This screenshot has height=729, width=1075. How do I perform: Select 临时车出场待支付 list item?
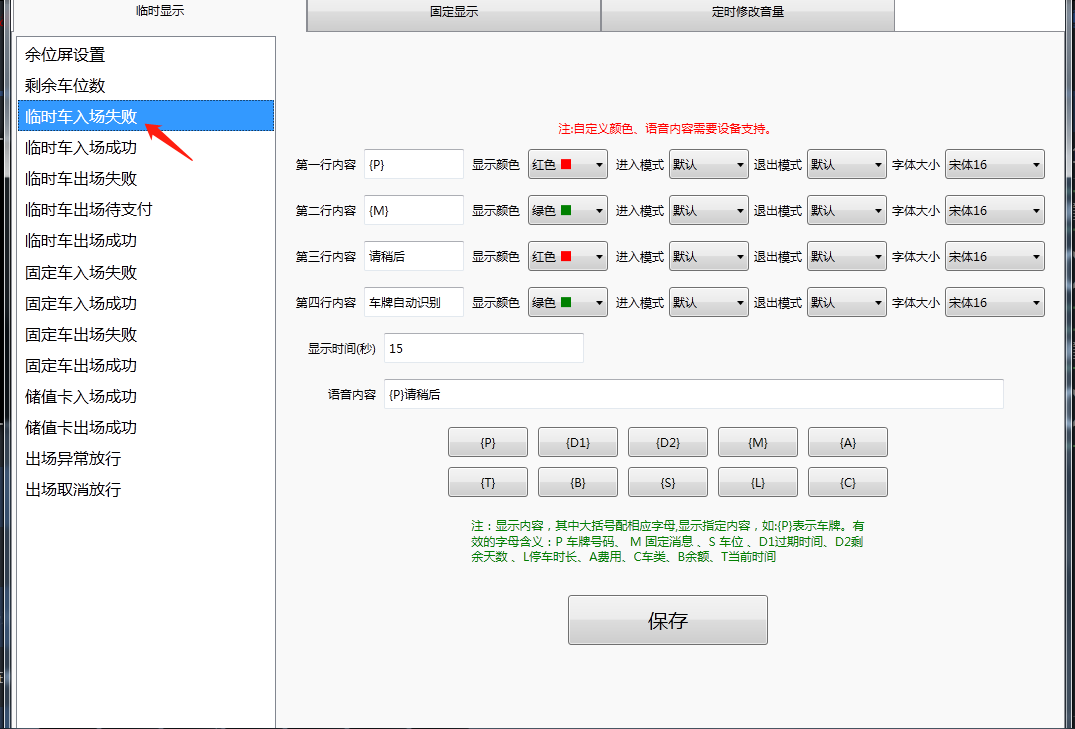pos(146,209)
